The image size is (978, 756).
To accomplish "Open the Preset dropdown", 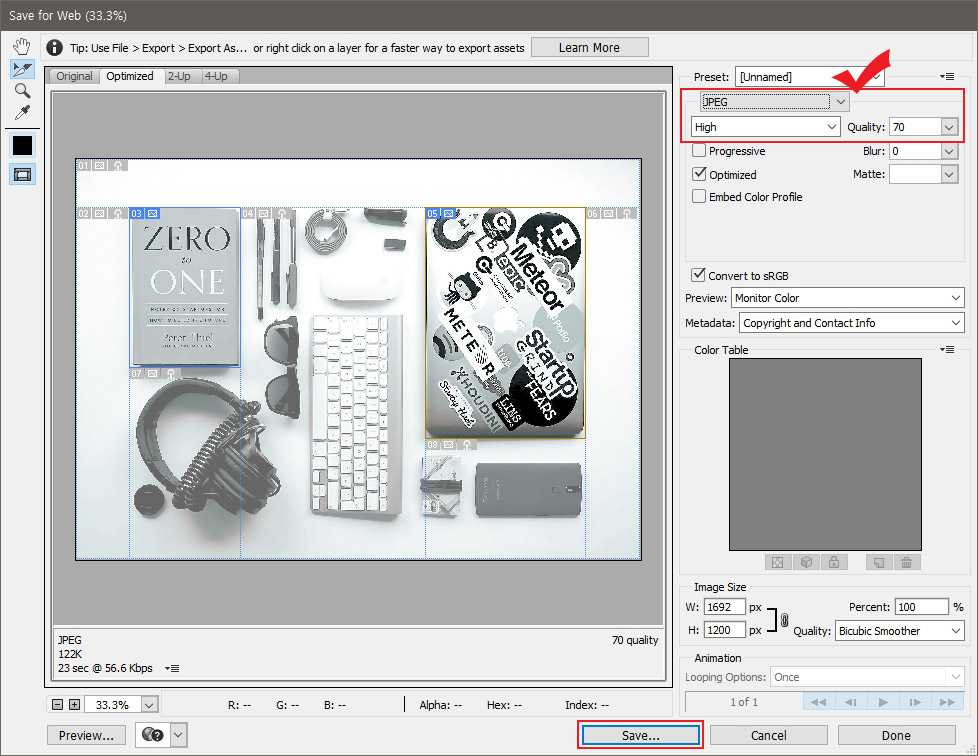I will tap(810, 77).
